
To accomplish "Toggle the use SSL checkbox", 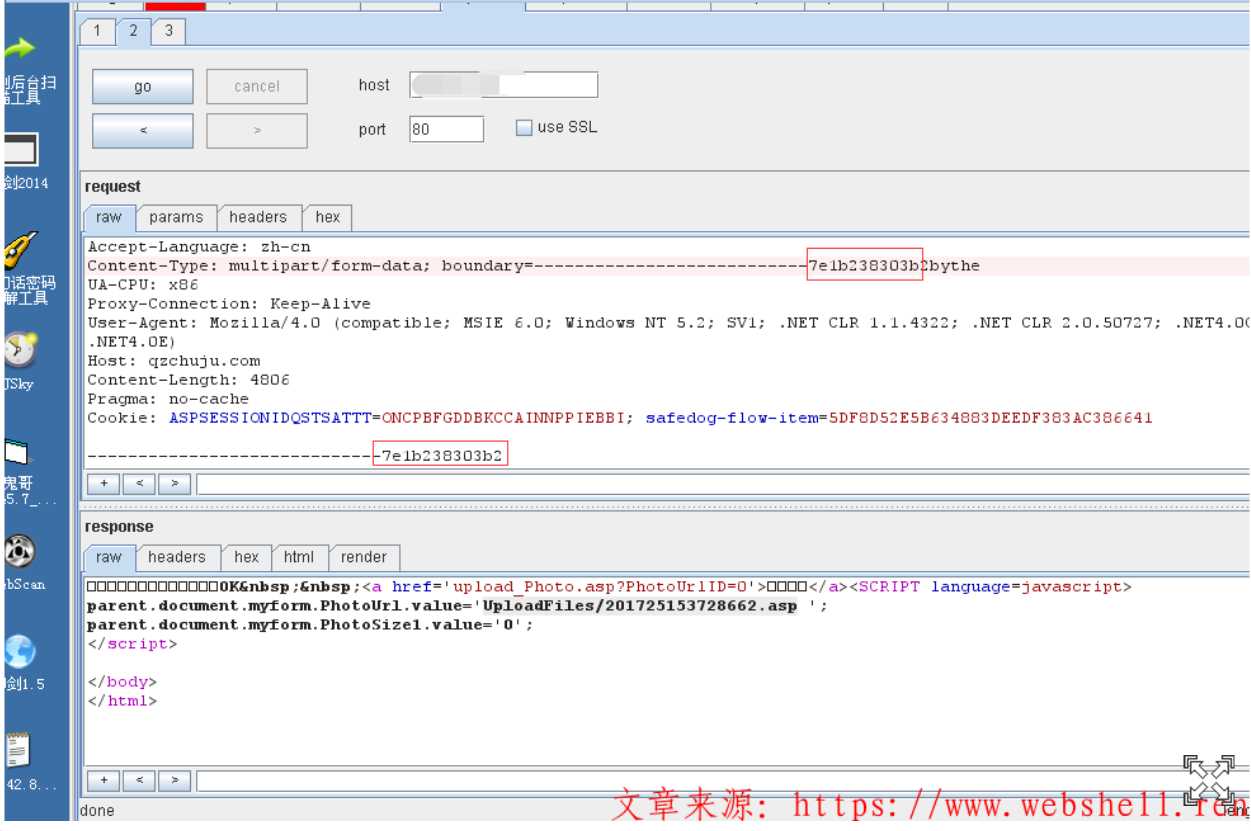I will [524, 128].
